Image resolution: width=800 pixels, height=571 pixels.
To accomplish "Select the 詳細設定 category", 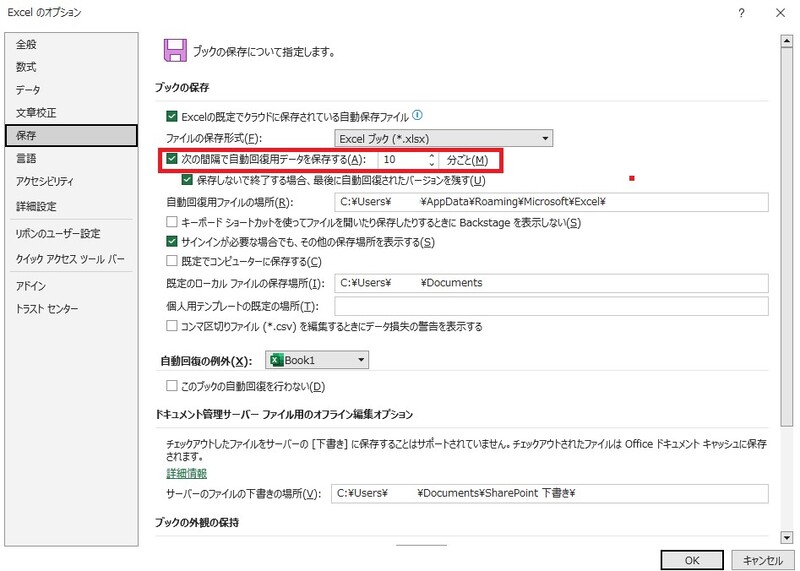I will (x=71, y=206).
